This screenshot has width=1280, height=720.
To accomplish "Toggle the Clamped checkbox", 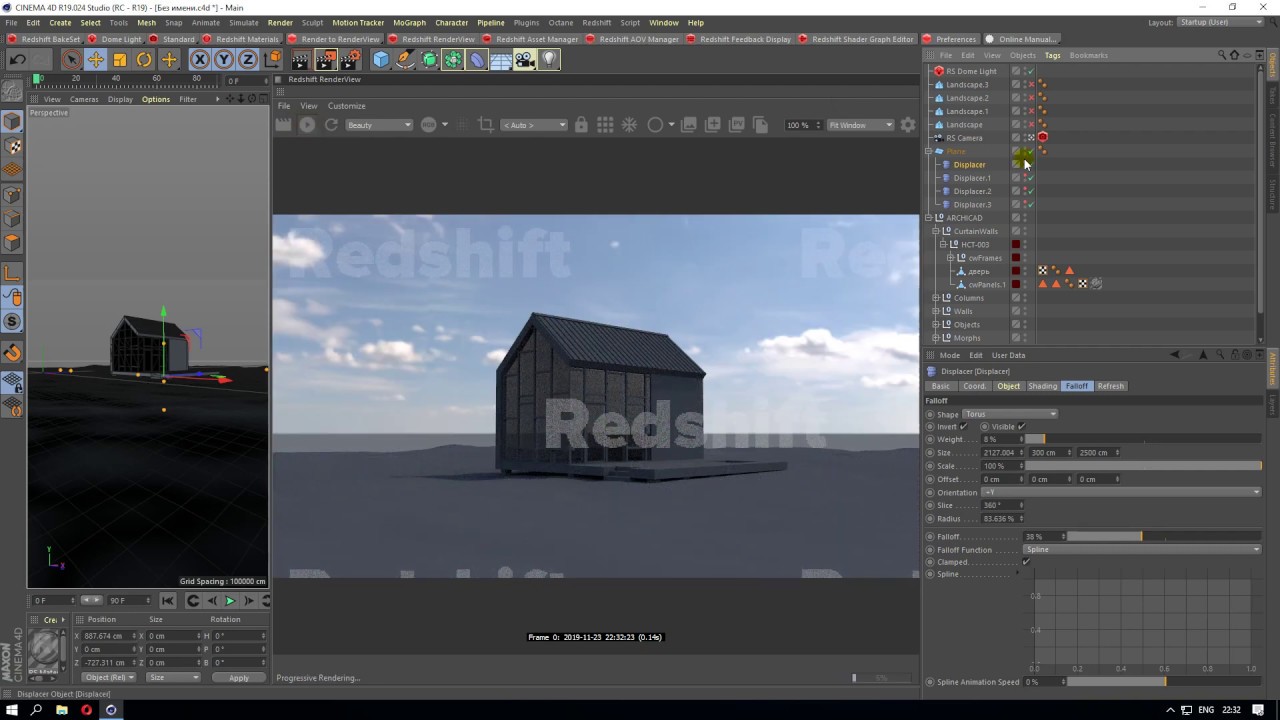I will click(x=1026, y=562).
